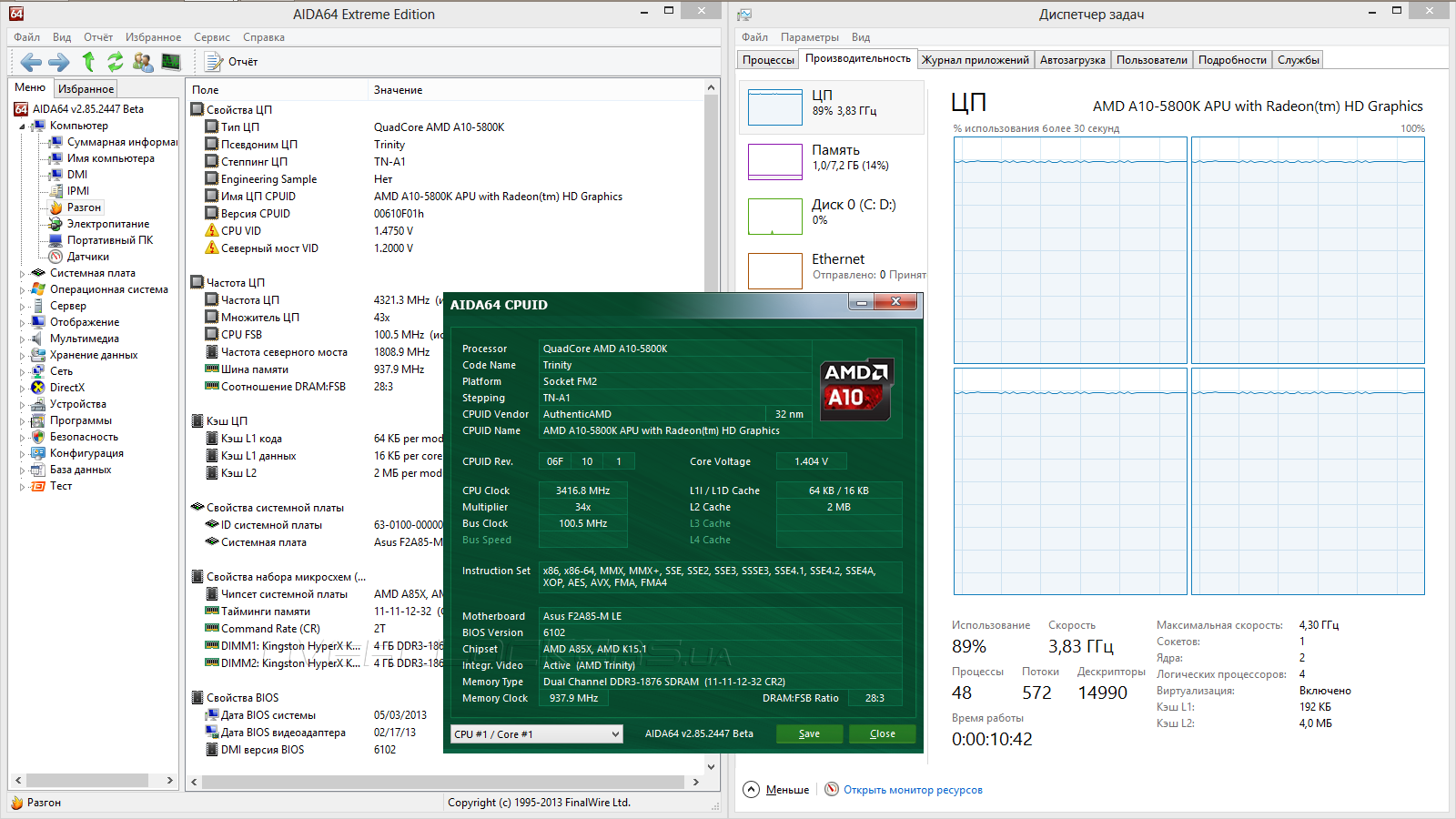Click the left tree panel's horizontal scrollbar
This screenshot has width=1456, height=819.
coord(86,781)
